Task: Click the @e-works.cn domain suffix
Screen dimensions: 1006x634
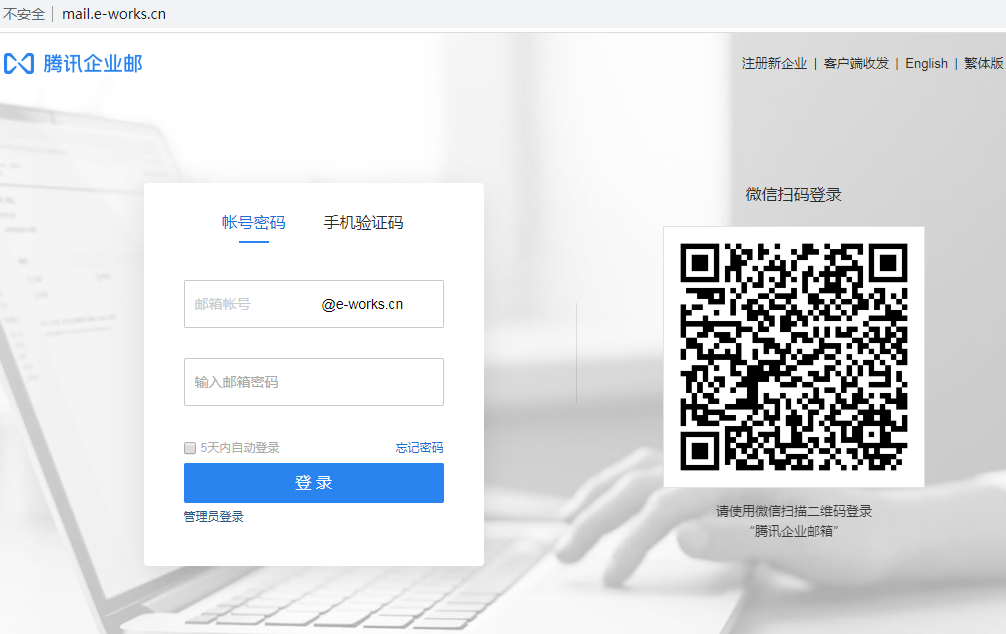Action: point(365,303)
